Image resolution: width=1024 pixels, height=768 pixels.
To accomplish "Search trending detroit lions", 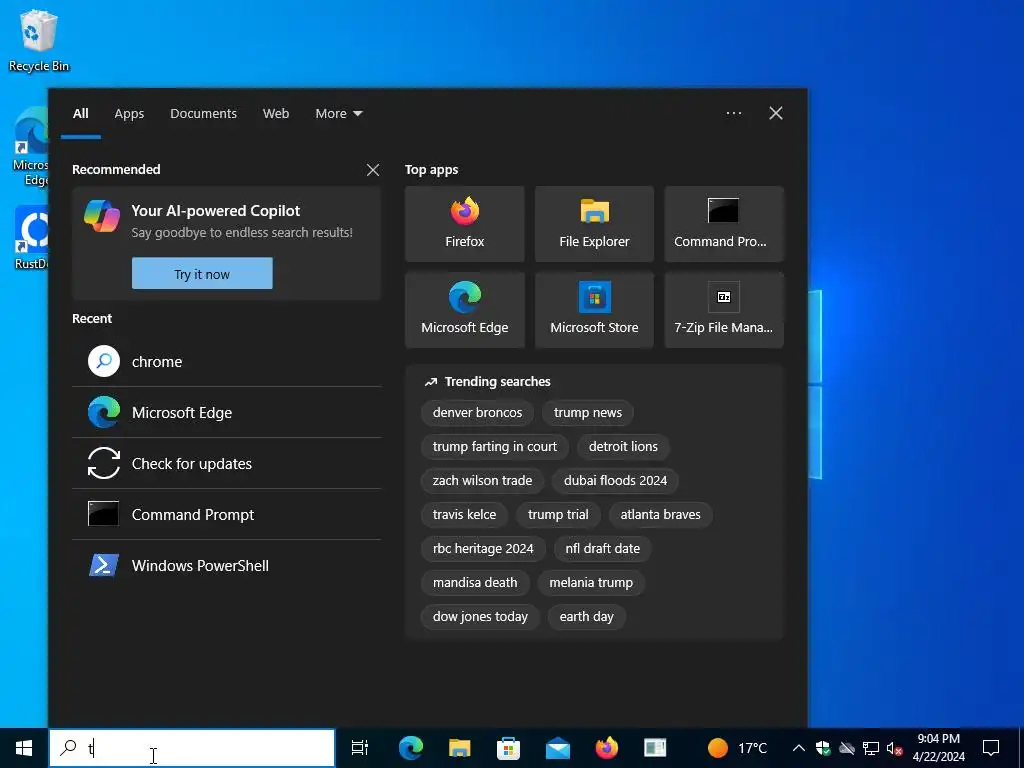I will tap(623, 447).
